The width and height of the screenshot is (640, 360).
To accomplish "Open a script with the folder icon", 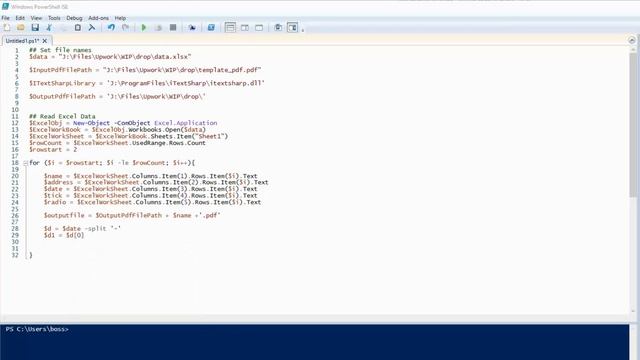I will point(21,28).
